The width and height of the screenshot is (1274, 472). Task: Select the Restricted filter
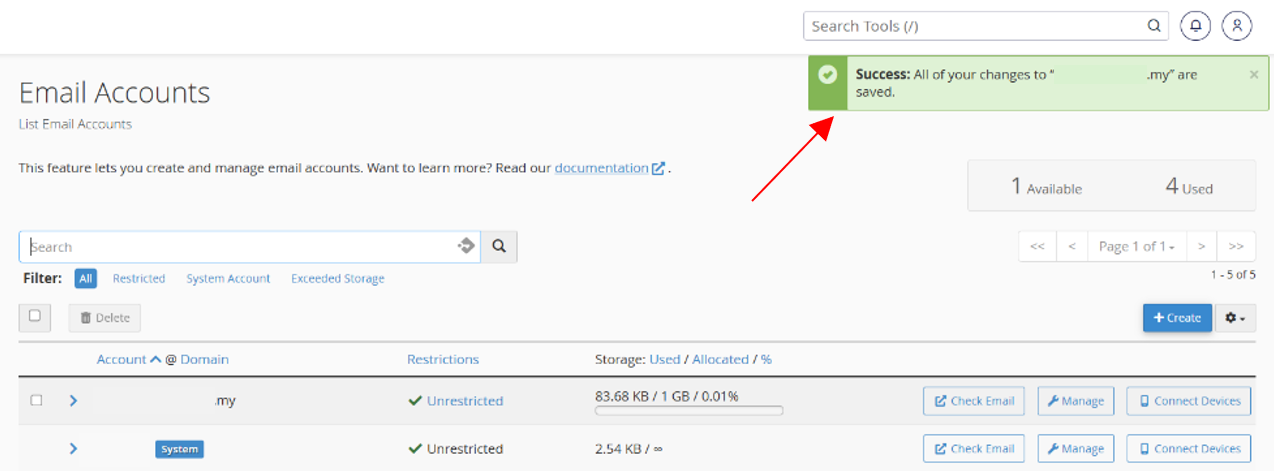click(x=138, y=279)
